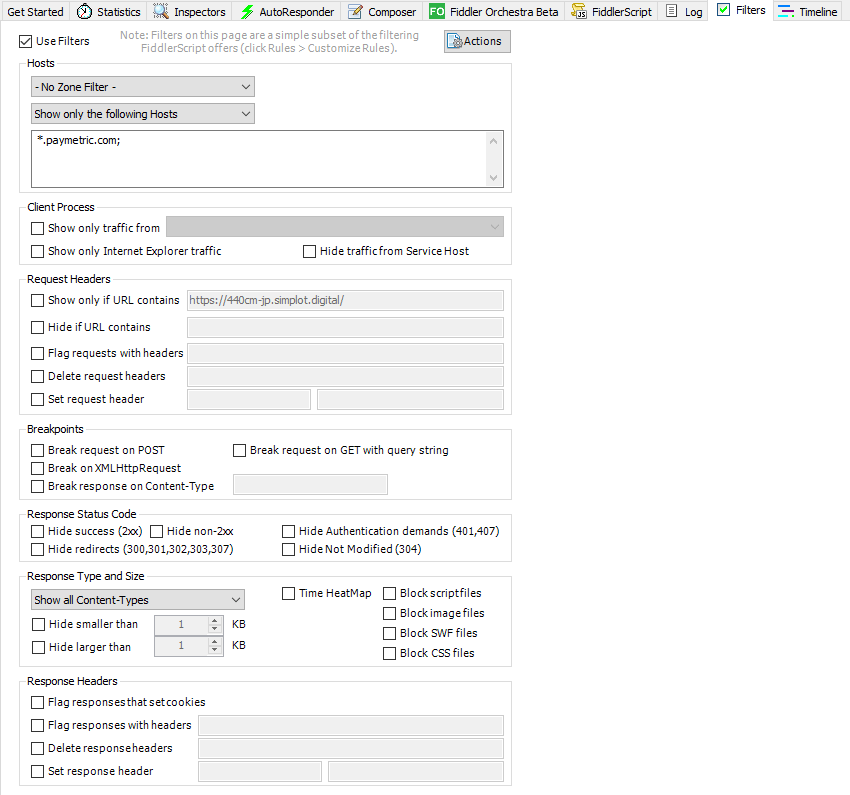The width and height of the screenshot is (850, 795).
Task: Click the Inspectors magnifier icon
Action: pyautogui.click(x=161, y=12)
